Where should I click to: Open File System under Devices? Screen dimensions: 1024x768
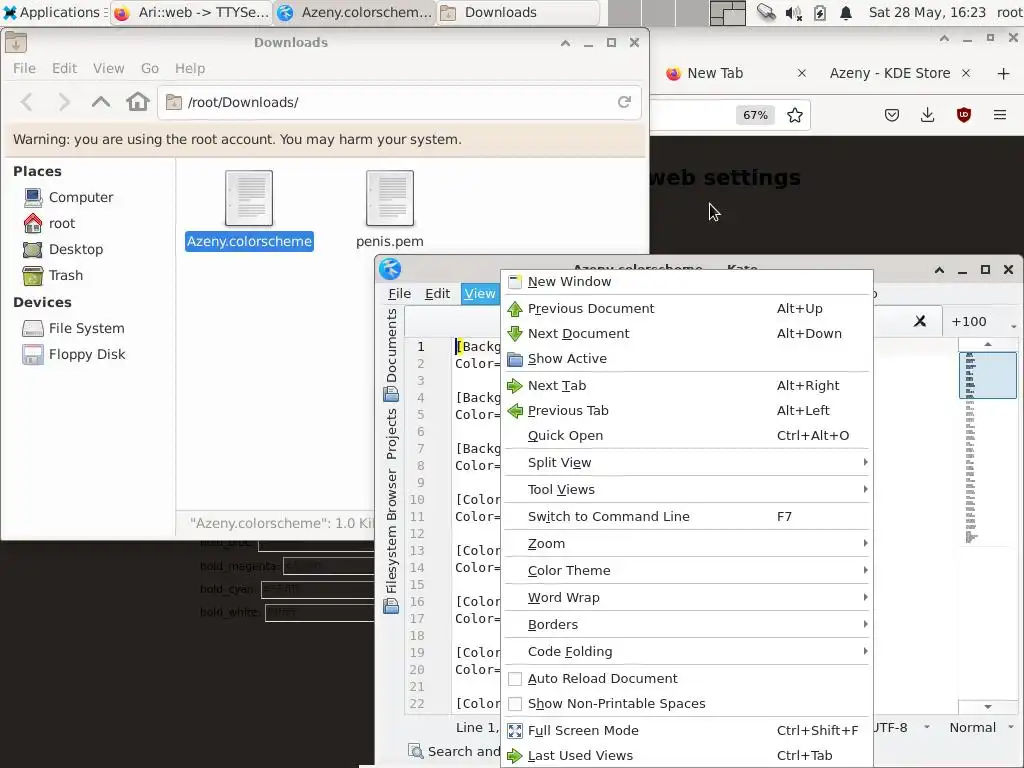tap(73, 328)
